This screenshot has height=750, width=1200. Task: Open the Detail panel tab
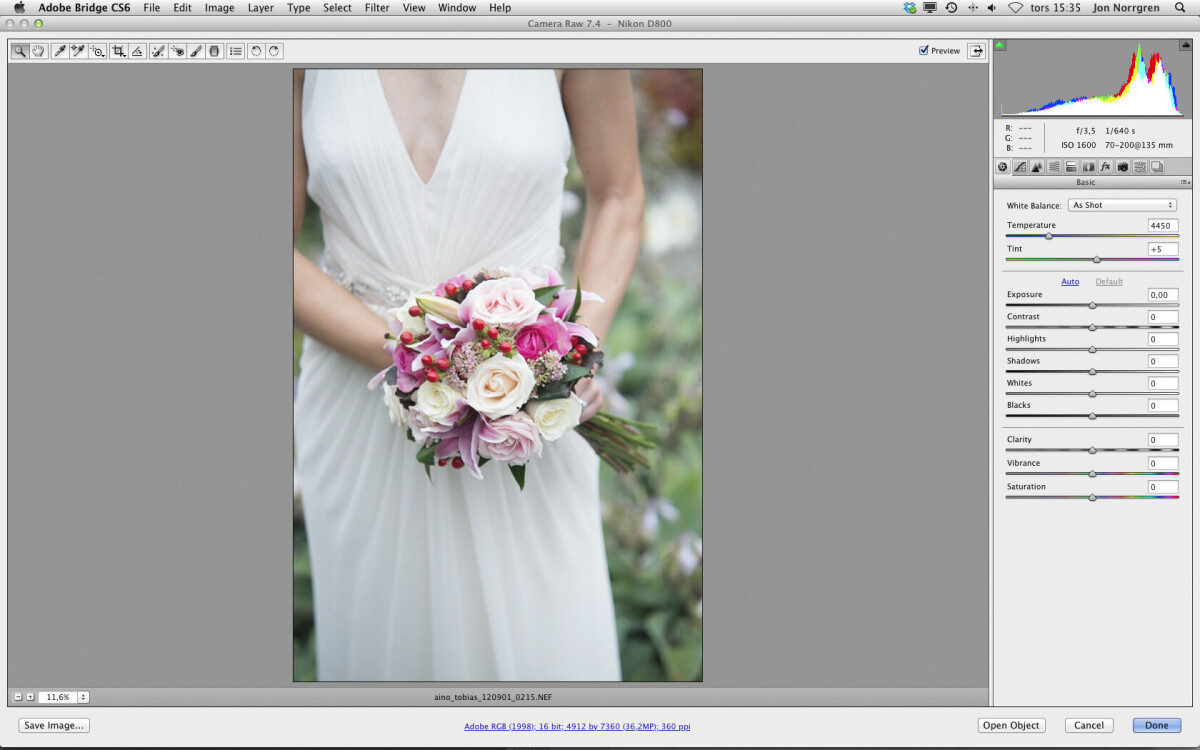click(1037, 167)
